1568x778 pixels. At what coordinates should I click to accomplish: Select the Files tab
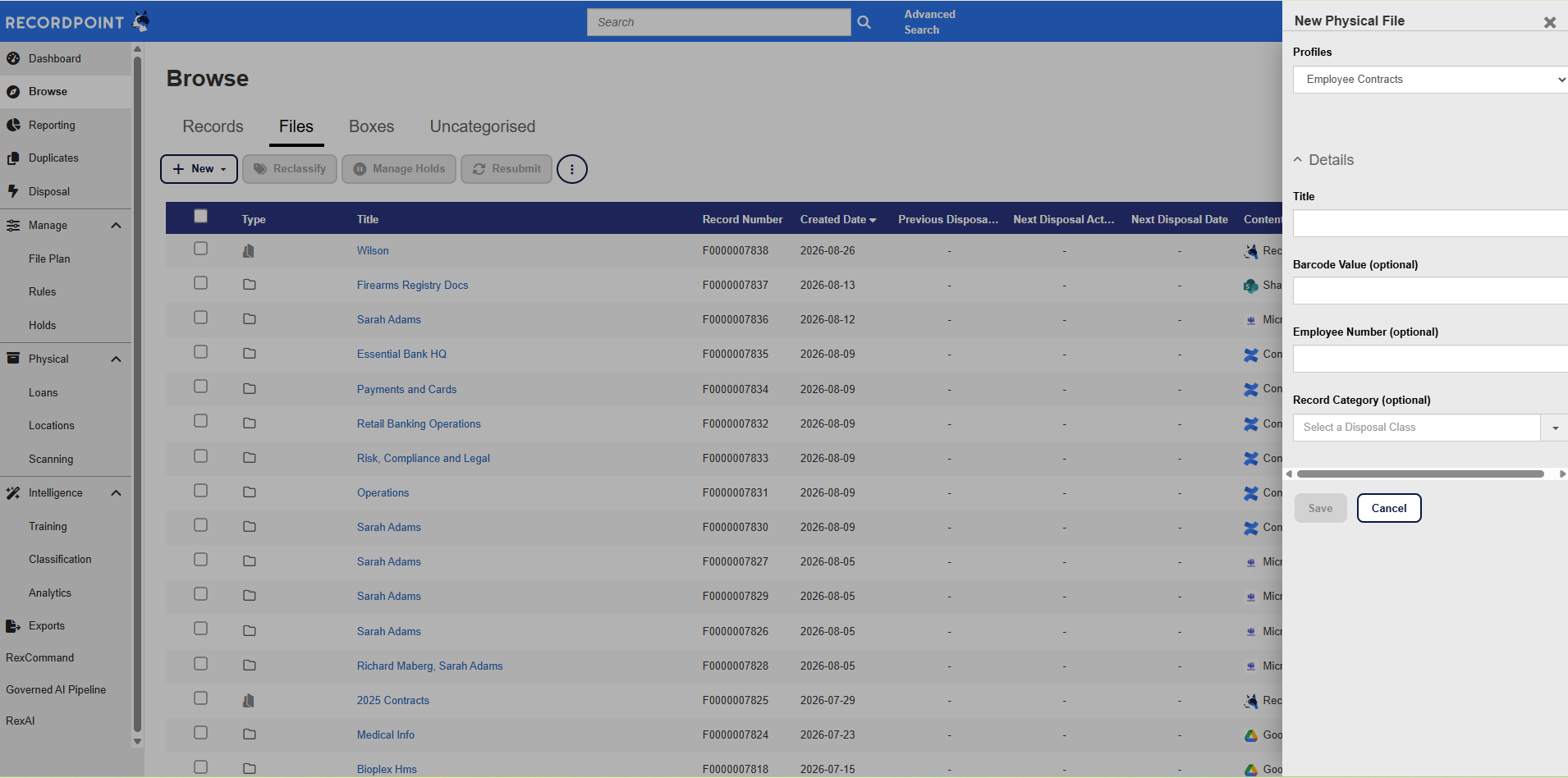click(x=296, y=126)
